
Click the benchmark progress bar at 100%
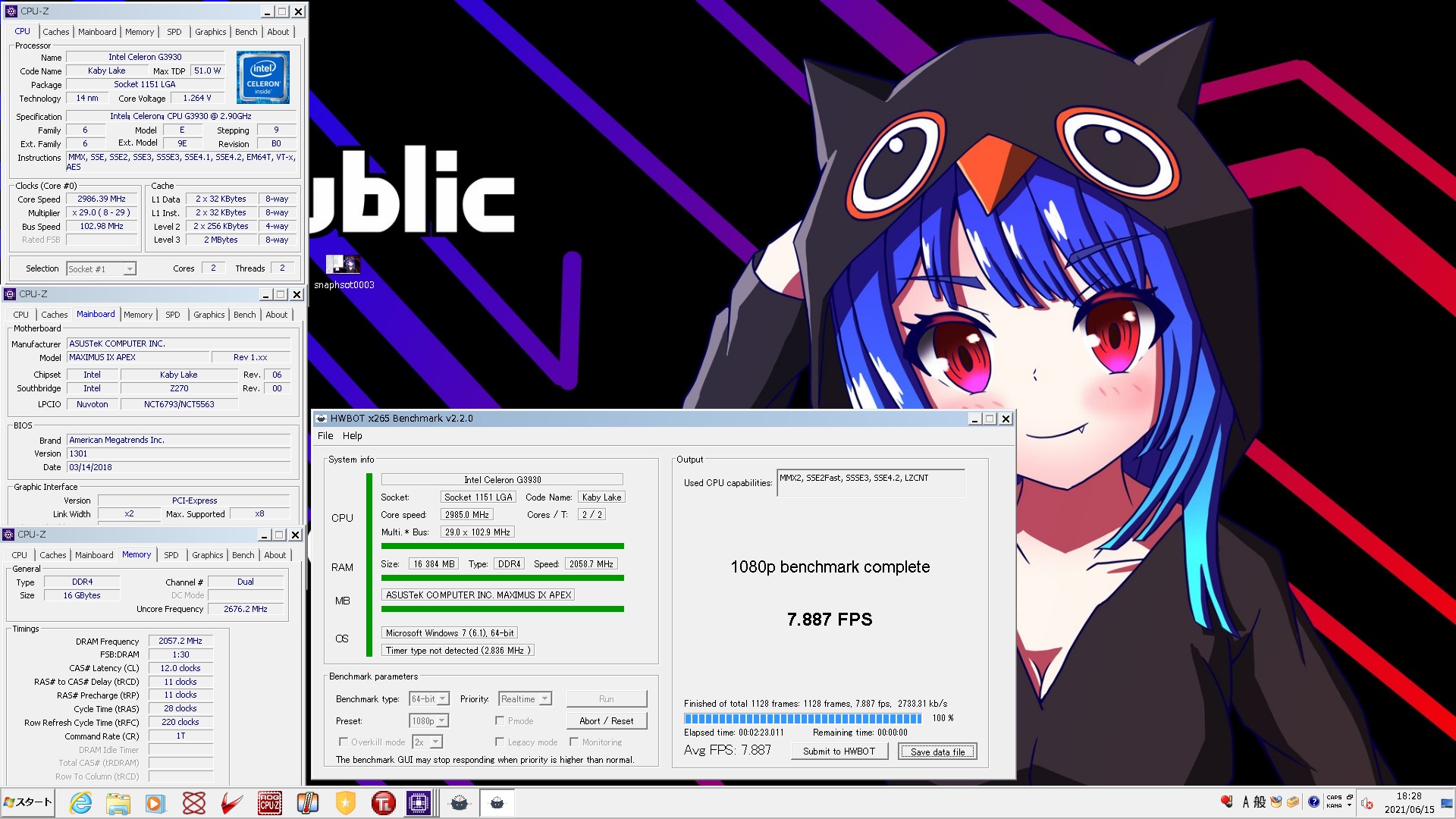802,718
